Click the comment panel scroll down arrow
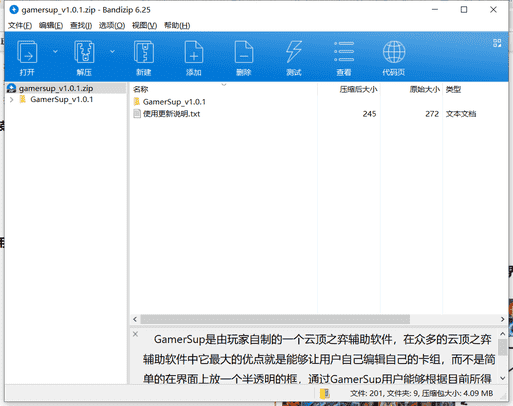 502,378
